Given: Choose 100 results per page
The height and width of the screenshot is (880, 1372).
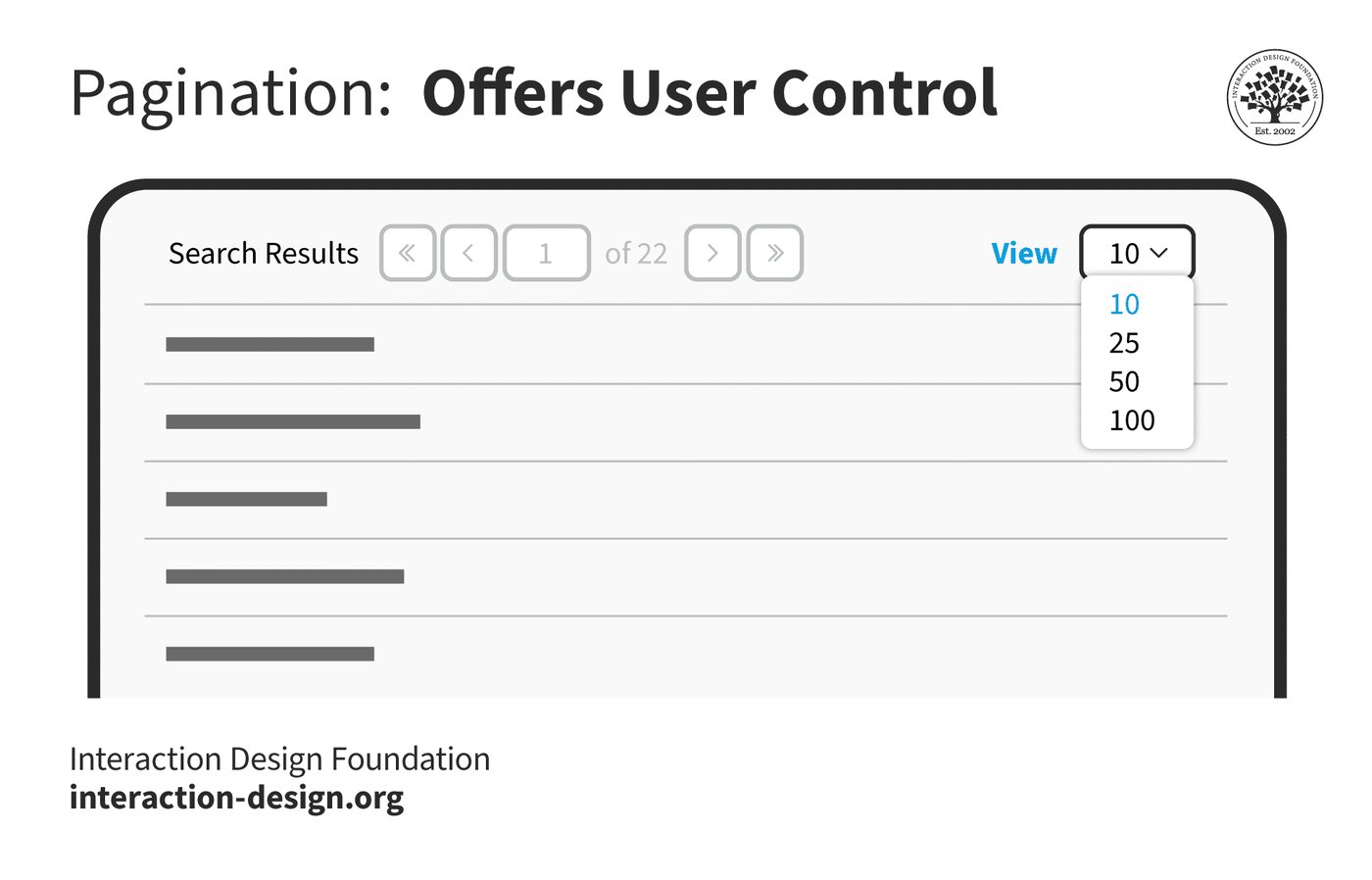Looking at the screenshot, I should (x=1132, y=420).
